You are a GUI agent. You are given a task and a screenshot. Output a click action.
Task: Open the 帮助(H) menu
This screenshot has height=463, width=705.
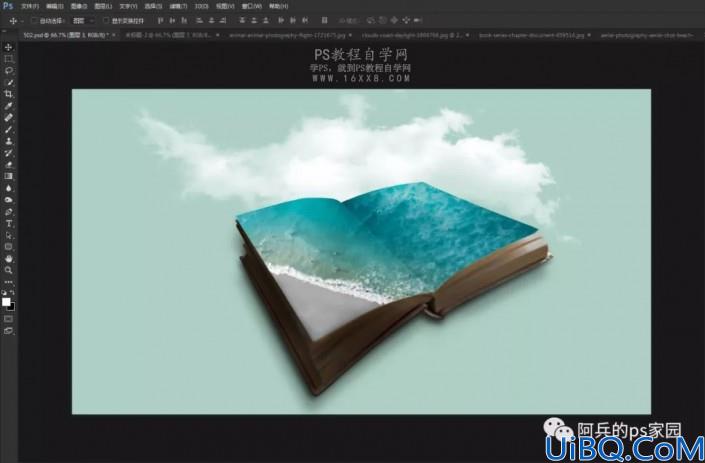279,6
